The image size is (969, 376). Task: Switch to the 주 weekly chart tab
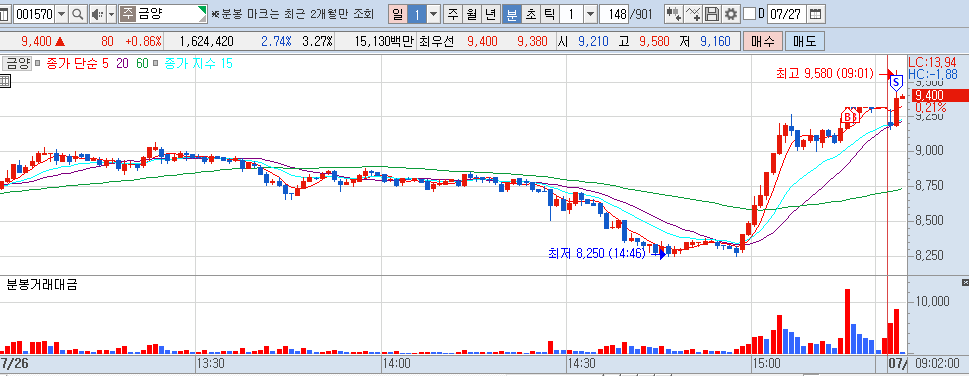pos(453,14)
